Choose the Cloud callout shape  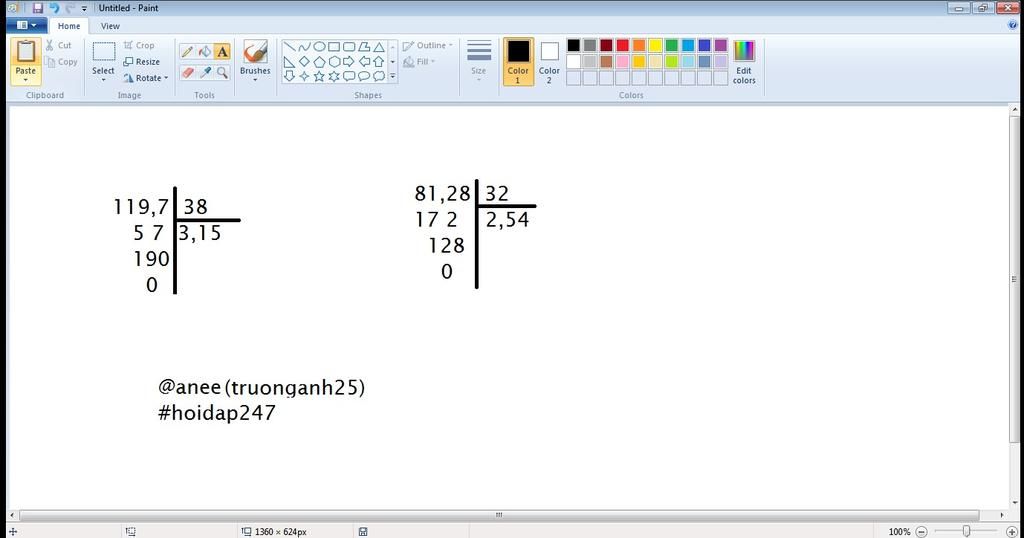pos(379,76)
